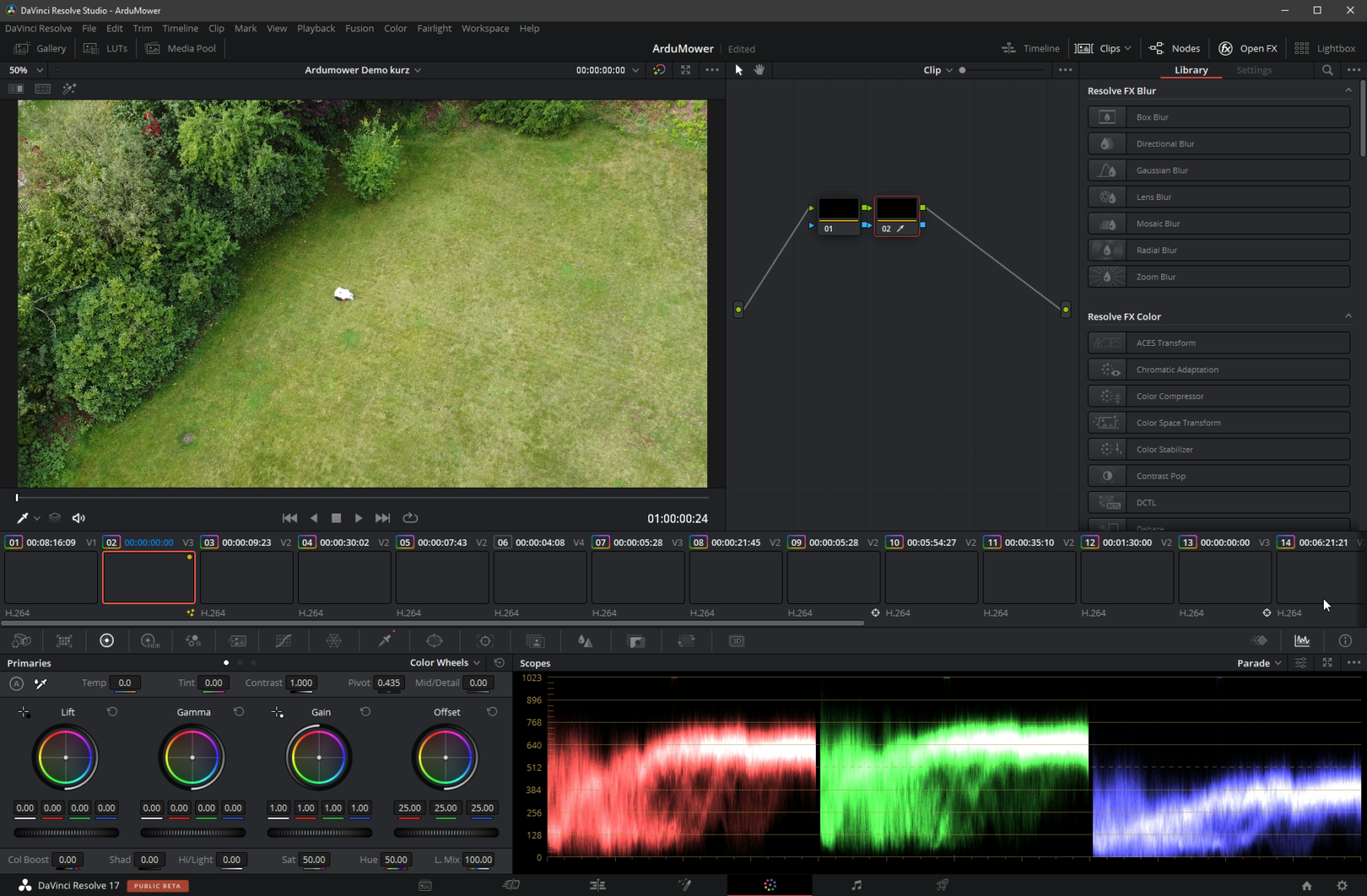This screenshot has width=1367, height=896.
Task: Switch to the Settings tab
Action: [1253, 71]
